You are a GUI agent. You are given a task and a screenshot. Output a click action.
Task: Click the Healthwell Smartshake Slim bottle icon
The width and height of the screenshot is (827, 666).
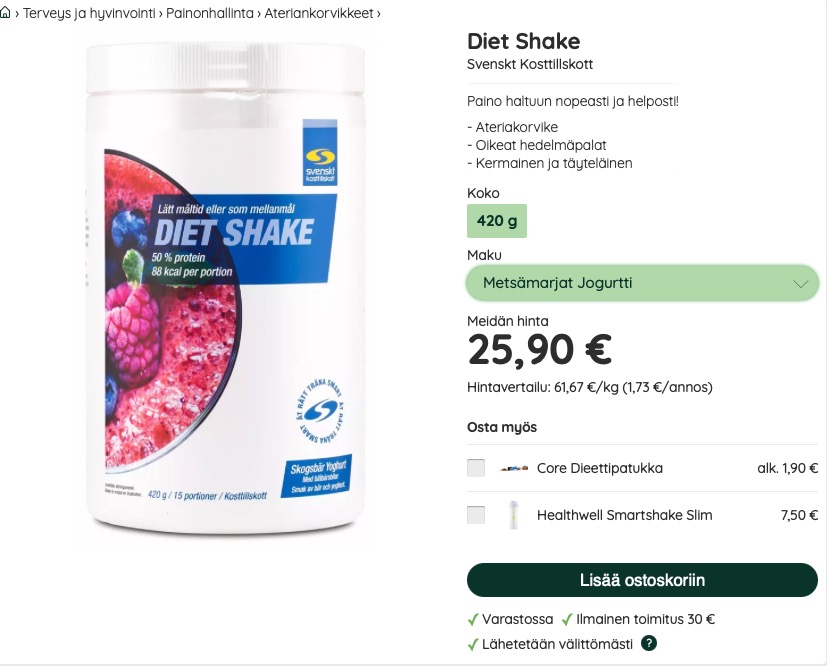click(x=513, y=515)
